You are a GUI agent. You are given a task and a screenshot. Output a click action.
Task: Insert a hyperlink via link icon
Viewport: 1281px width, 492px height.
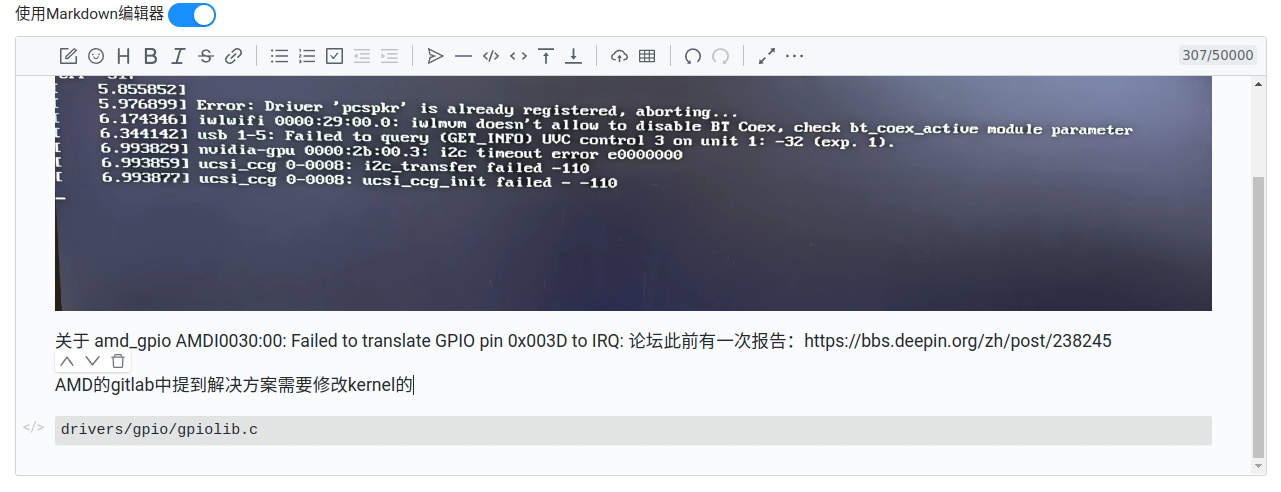(x=233, y=56)
